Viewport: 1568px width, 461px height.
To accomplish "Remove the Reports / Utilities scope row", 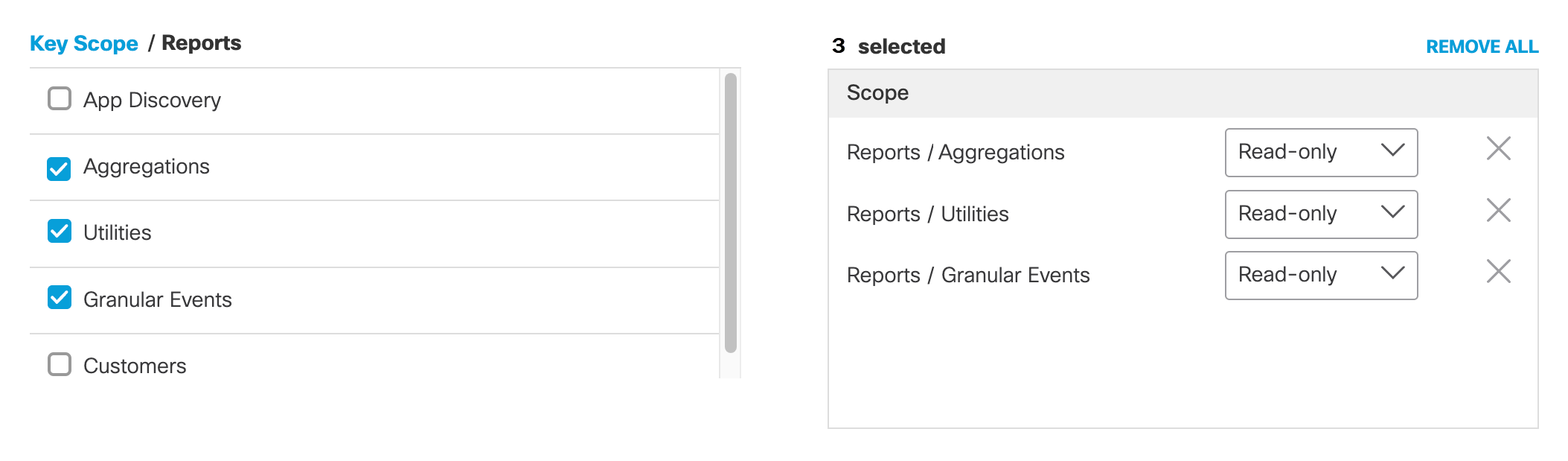I will click(1498, 211).
